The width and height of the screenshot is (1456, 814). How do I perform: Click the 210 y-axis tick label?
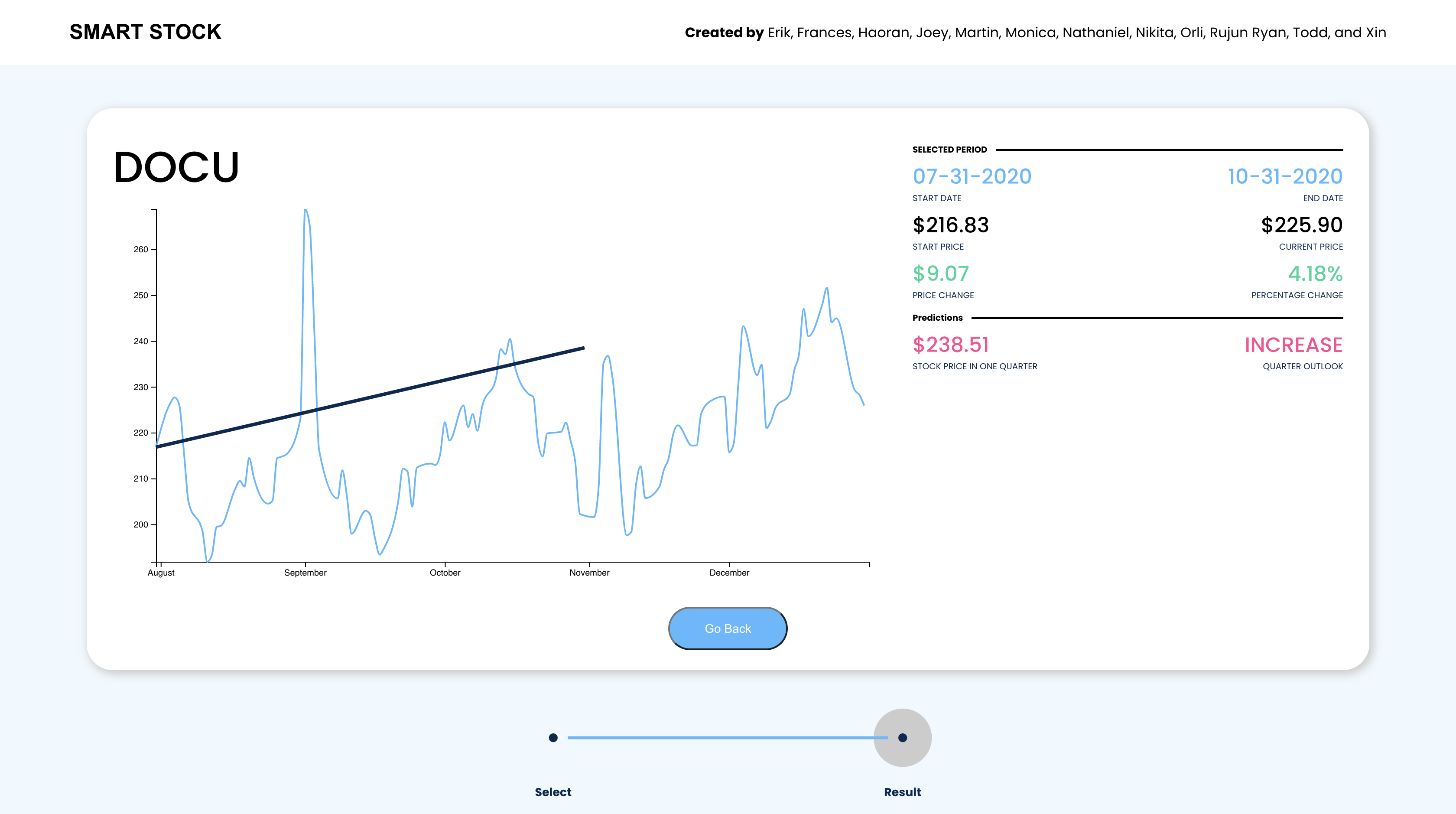pos(141,479)
